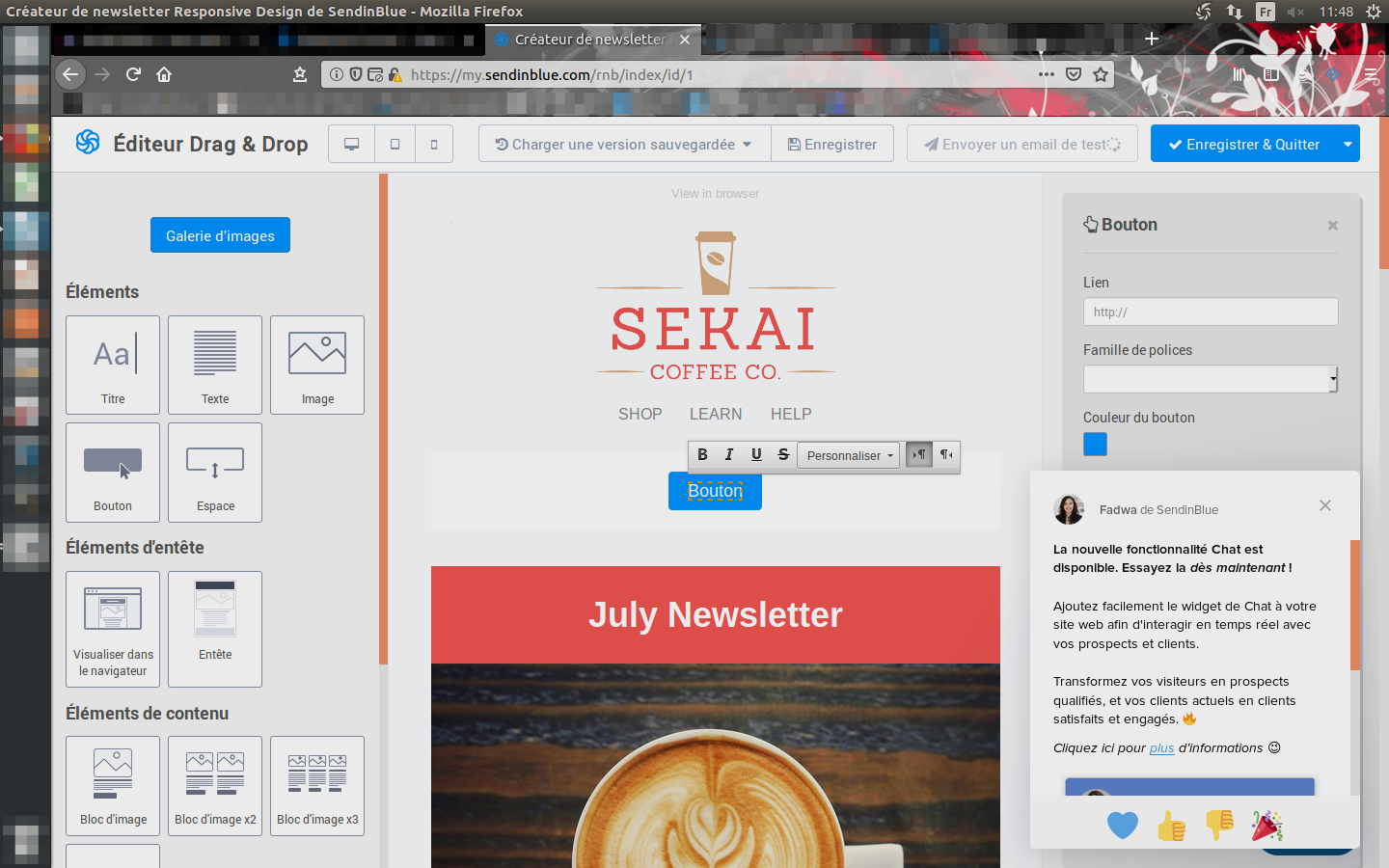Viewport: 1389px width, 868px height.
Task: Click the plus link in chat message
Action: tap(1161, 748)
